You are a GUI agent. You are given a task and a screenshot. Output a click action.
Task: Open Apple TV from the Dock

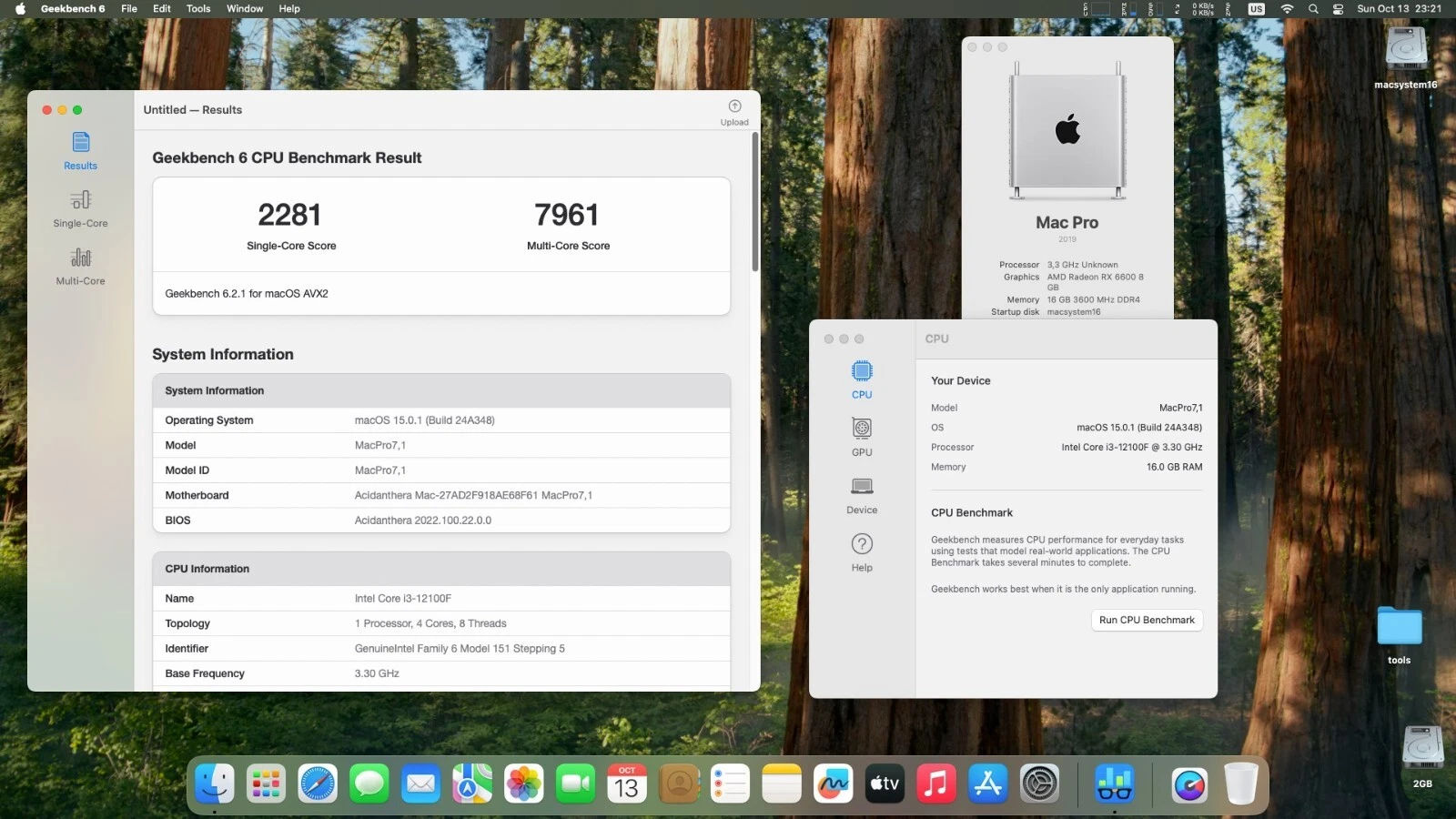pos(885,783)
